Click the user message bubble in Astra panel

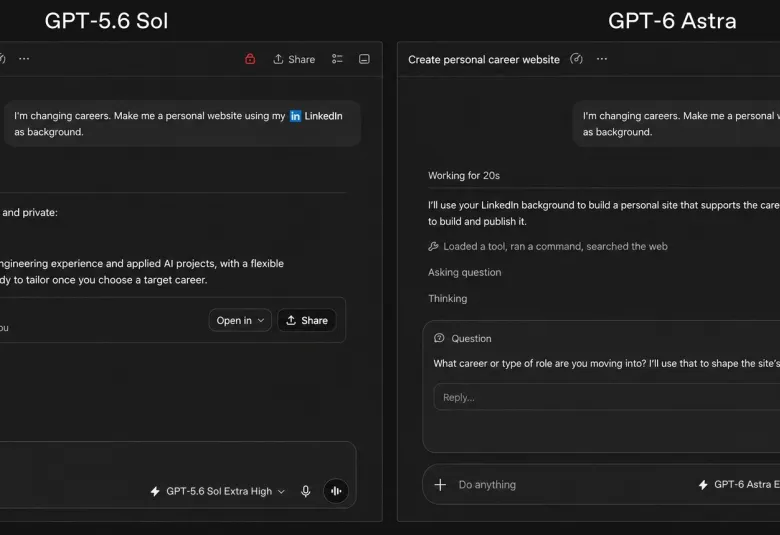pyautogui.click(x=676, y=123)
